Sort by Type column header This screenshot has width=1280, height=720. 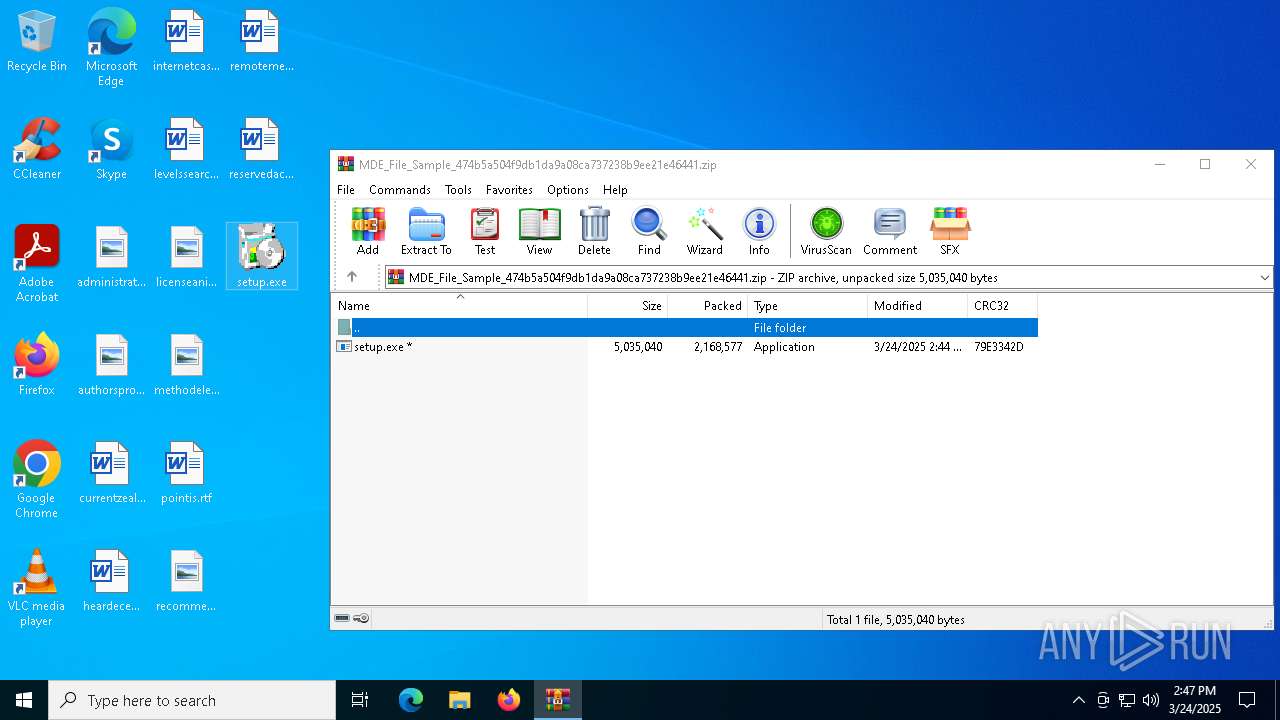pyautogui.click(x=808, y=306)
